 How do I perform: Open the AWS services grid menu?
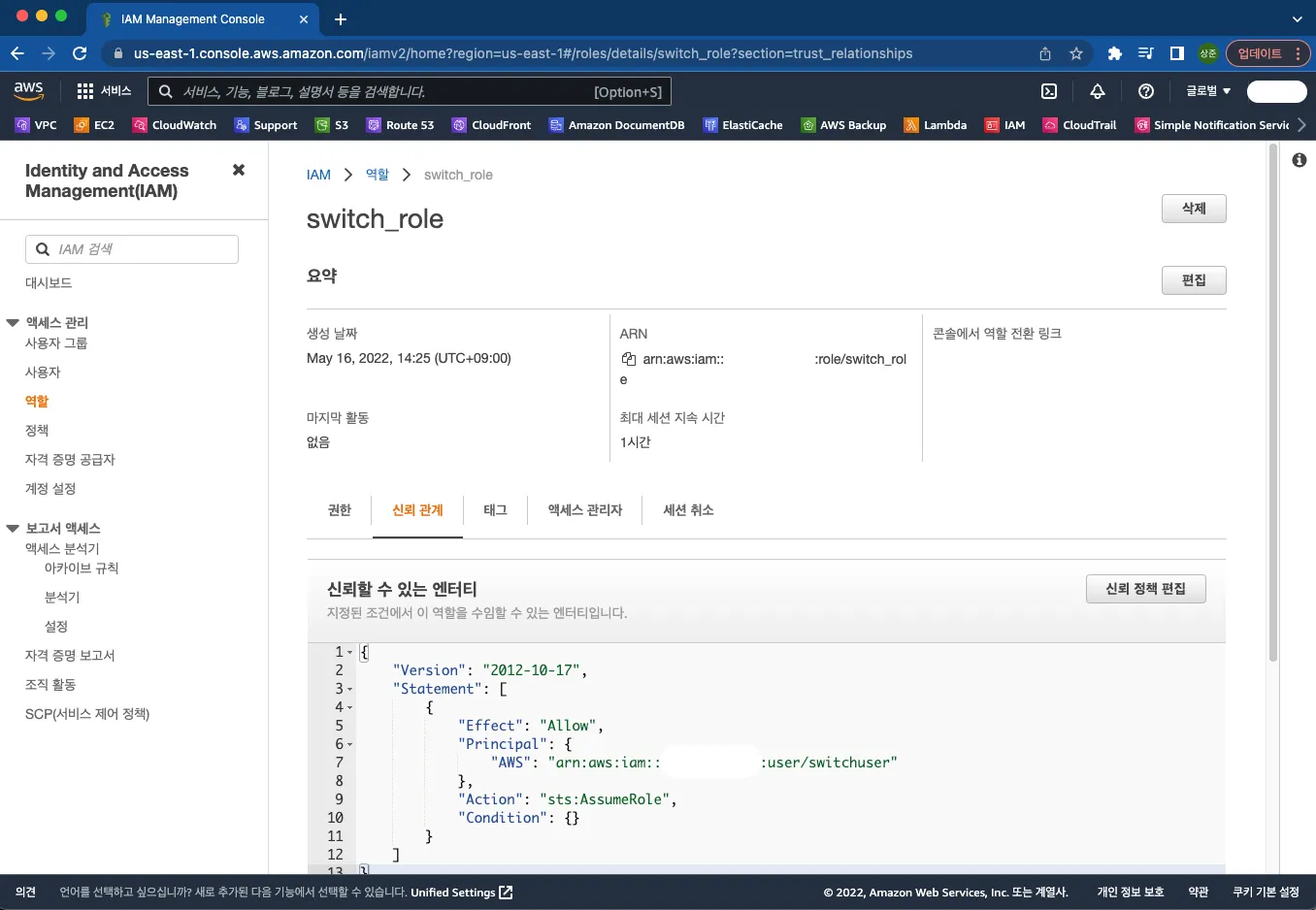85,91
